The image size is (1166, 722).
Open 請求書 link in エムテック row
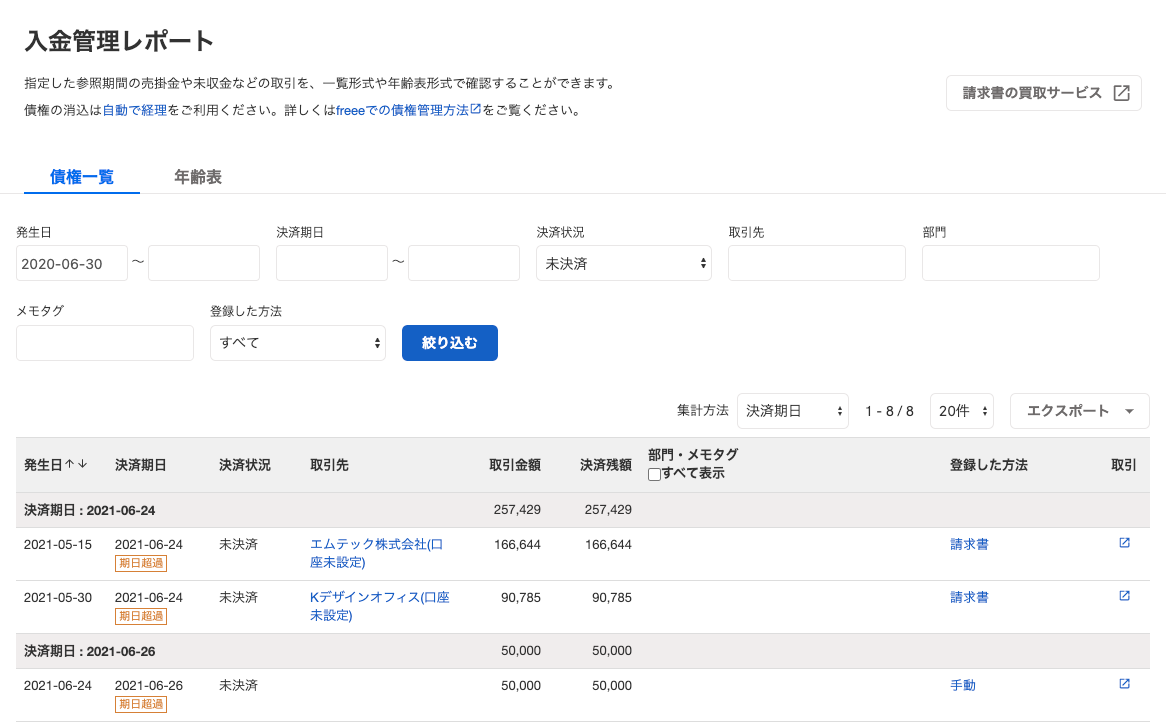point(969,544)
